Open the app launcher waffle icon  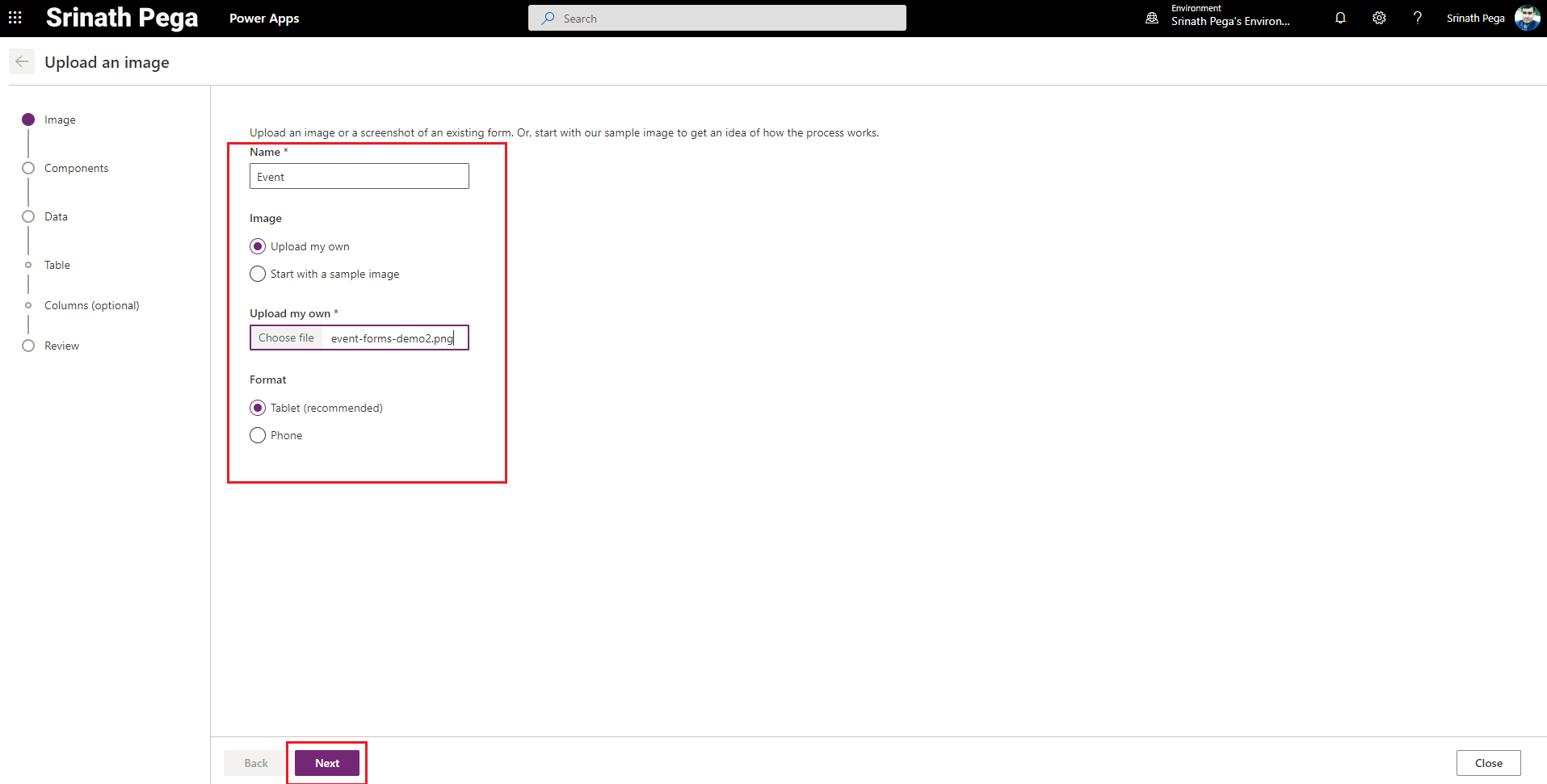(15, 18)
